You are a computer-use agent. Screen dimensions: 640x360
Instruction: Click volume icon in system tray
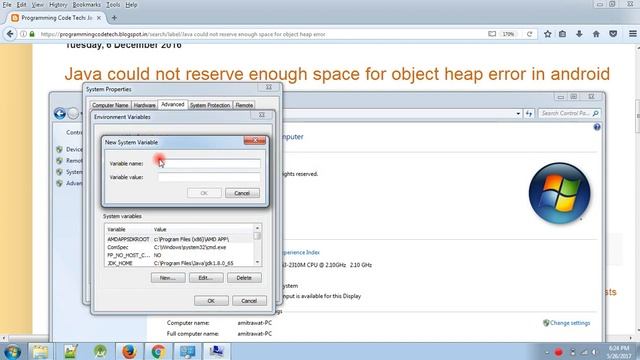pyautogui.click(x=595, y=352)
